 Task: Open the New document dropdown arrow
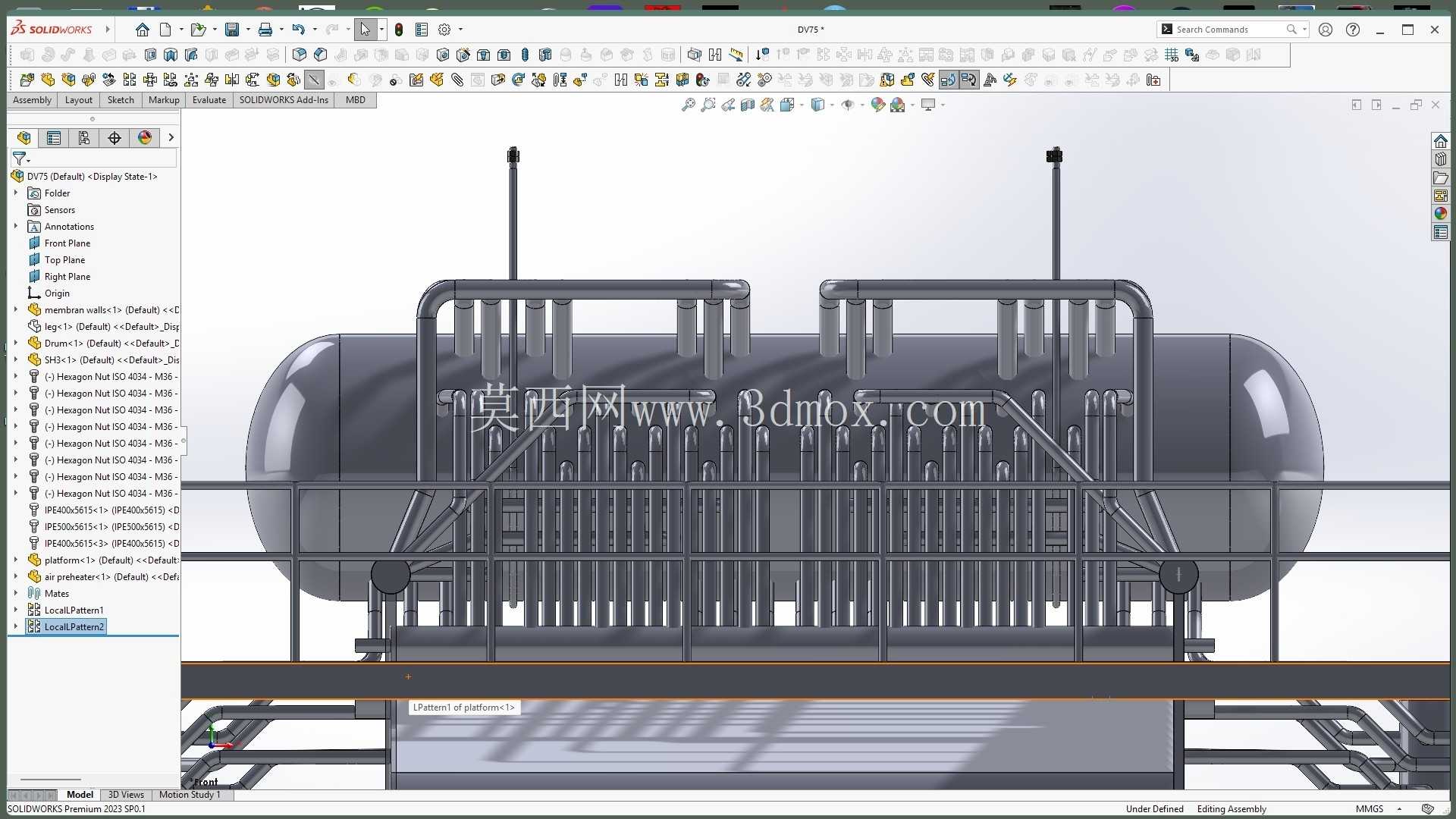click(181, 30)
